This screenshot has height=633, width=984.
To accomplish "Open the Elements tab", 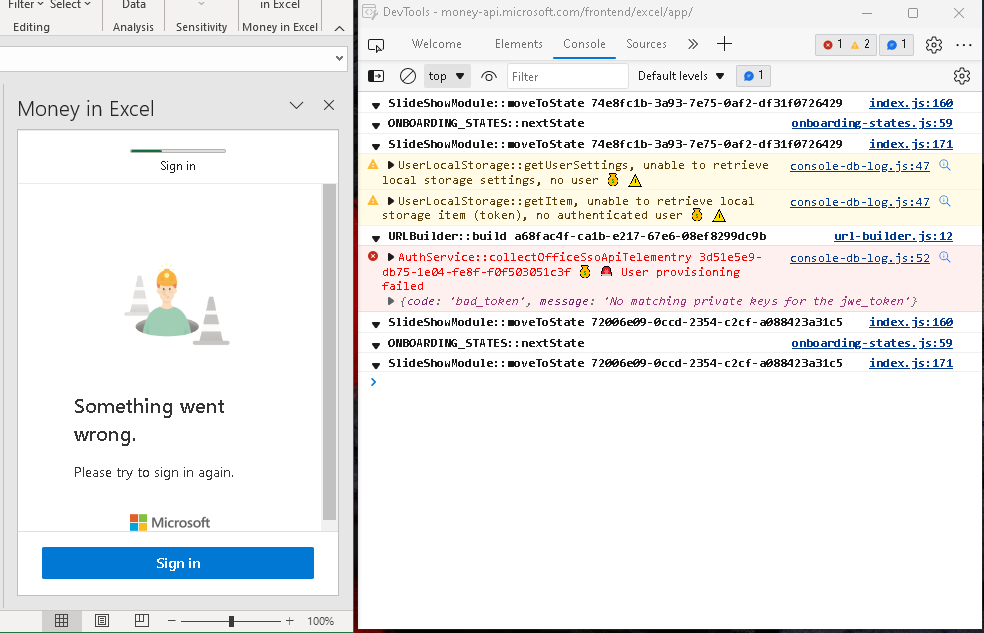I will [519, 44].
